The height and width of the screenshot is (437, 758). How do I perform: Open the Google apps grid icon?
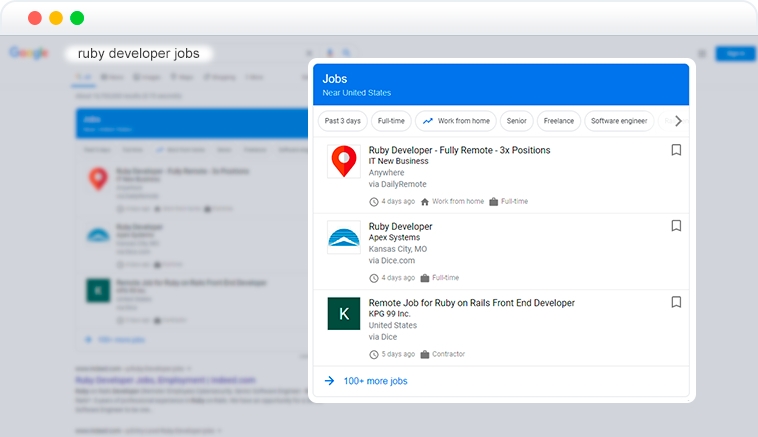tap(702, 54)
